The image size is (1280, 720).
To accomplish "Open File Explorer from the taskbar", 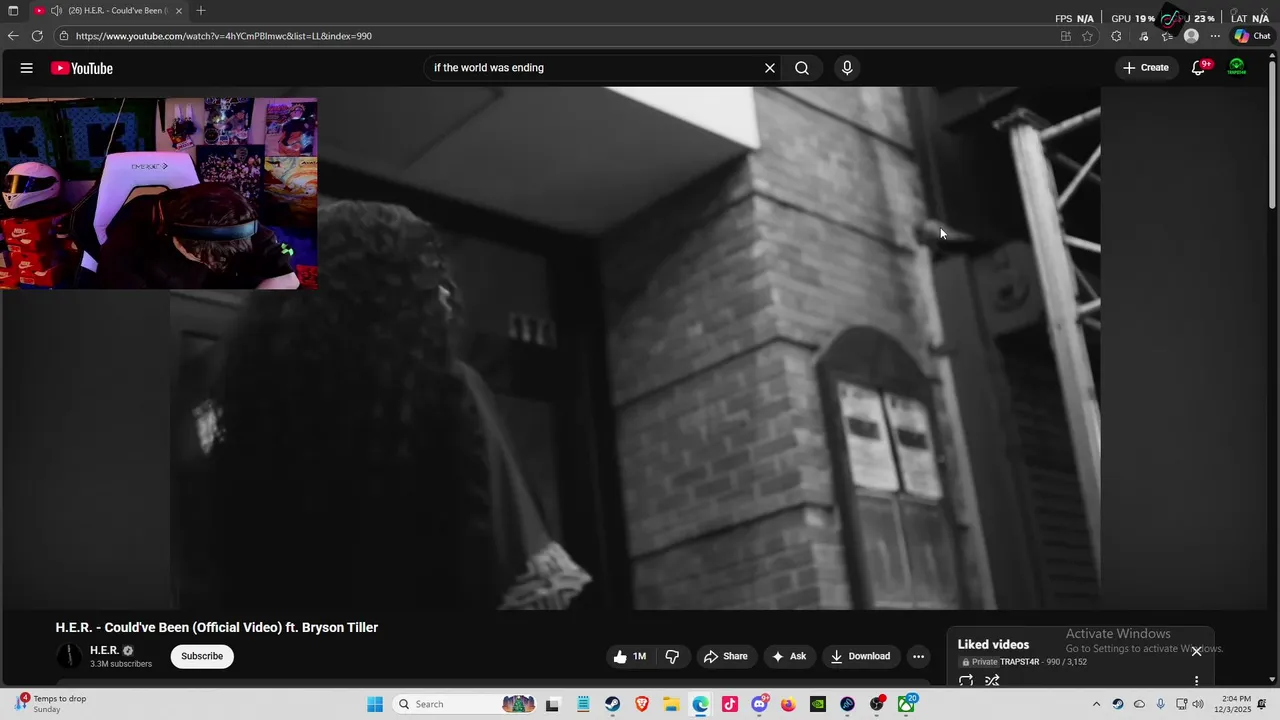I will click(671, 704).
